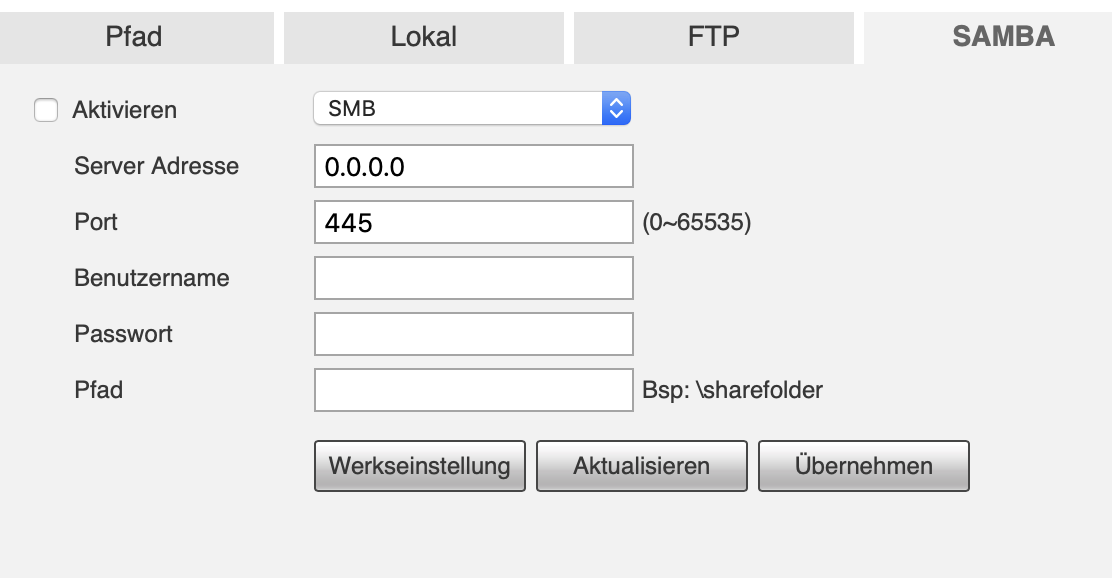Apply settings with Übernehmen
The height and width of the screenshot is (578, 1112).
863,465
